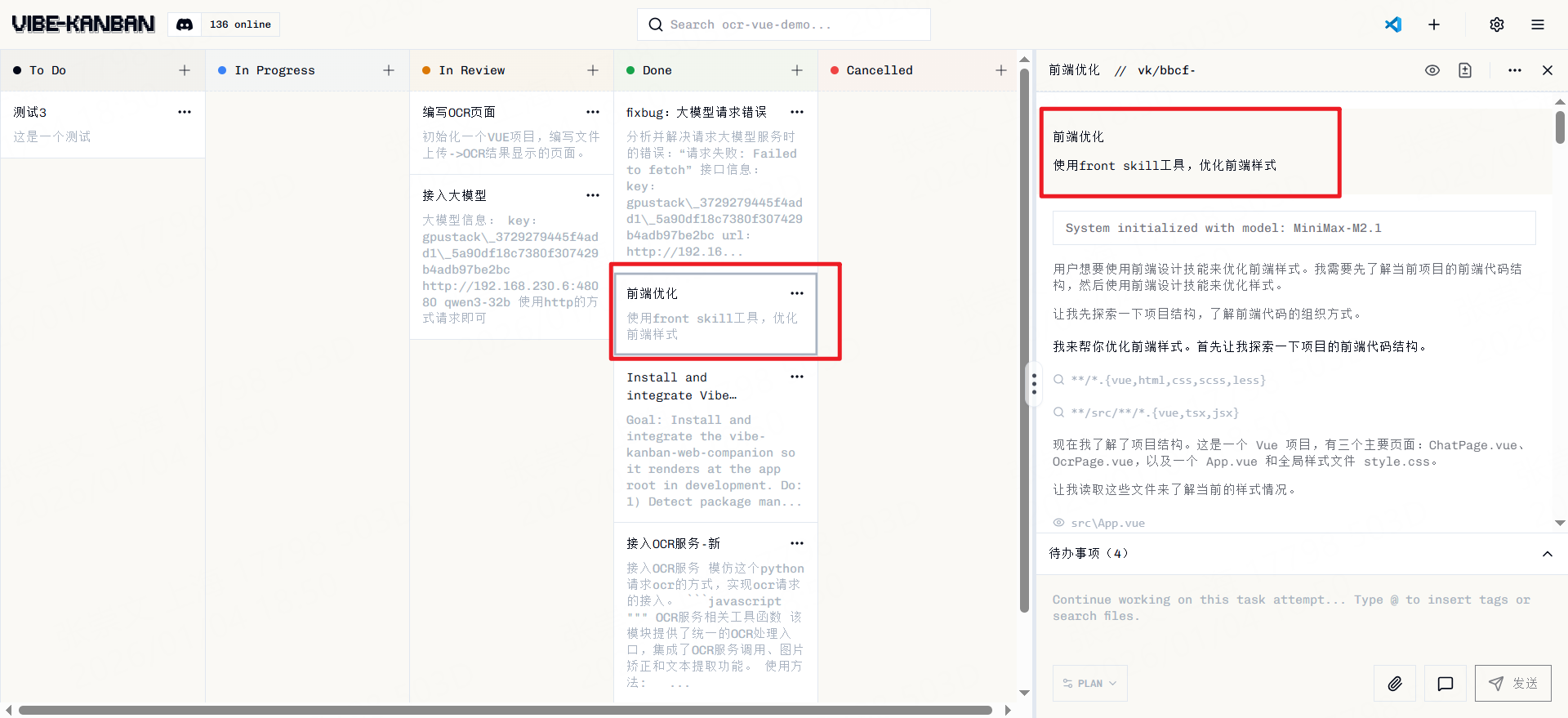This screenshot has width=1568, height=718.
Task: Open the hamburger main menu
Action: pos(1538,25)
